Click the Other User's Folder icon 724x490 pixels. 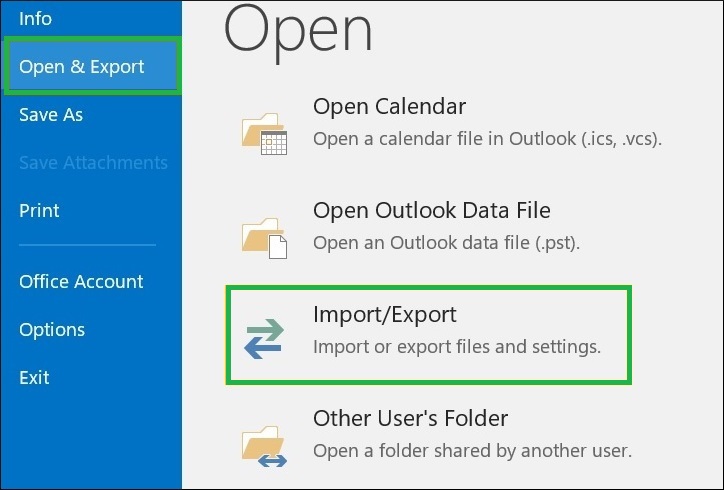point(264,446)
